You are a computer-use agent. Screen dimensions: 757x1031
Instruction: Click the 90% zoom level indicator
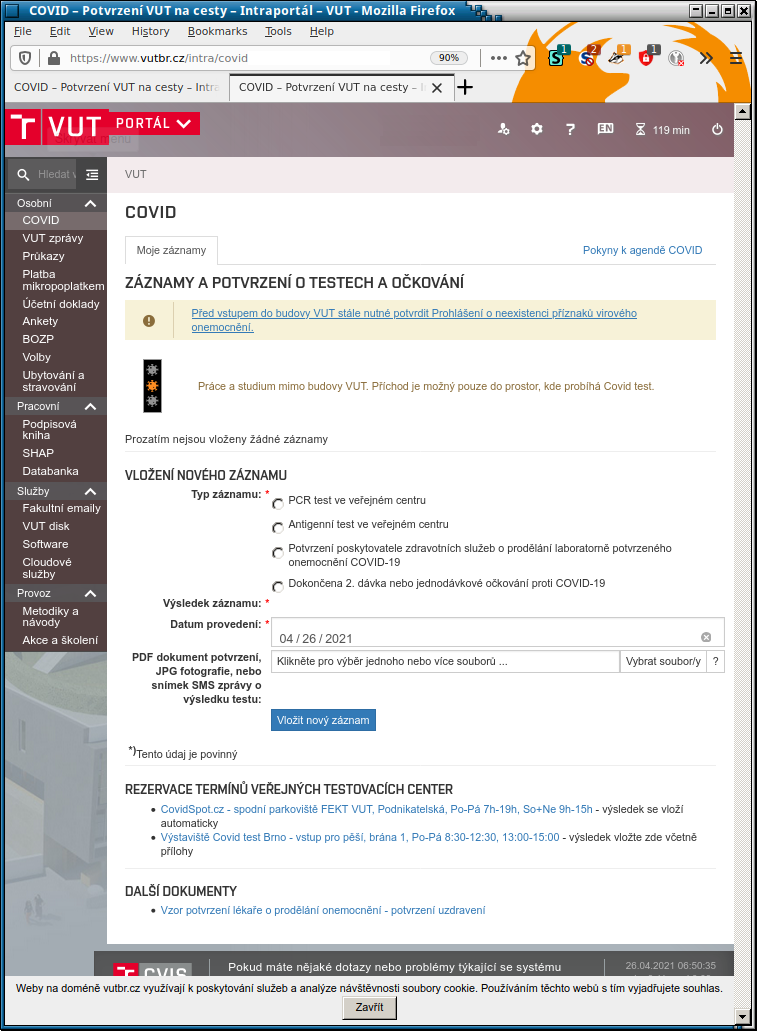449,58
